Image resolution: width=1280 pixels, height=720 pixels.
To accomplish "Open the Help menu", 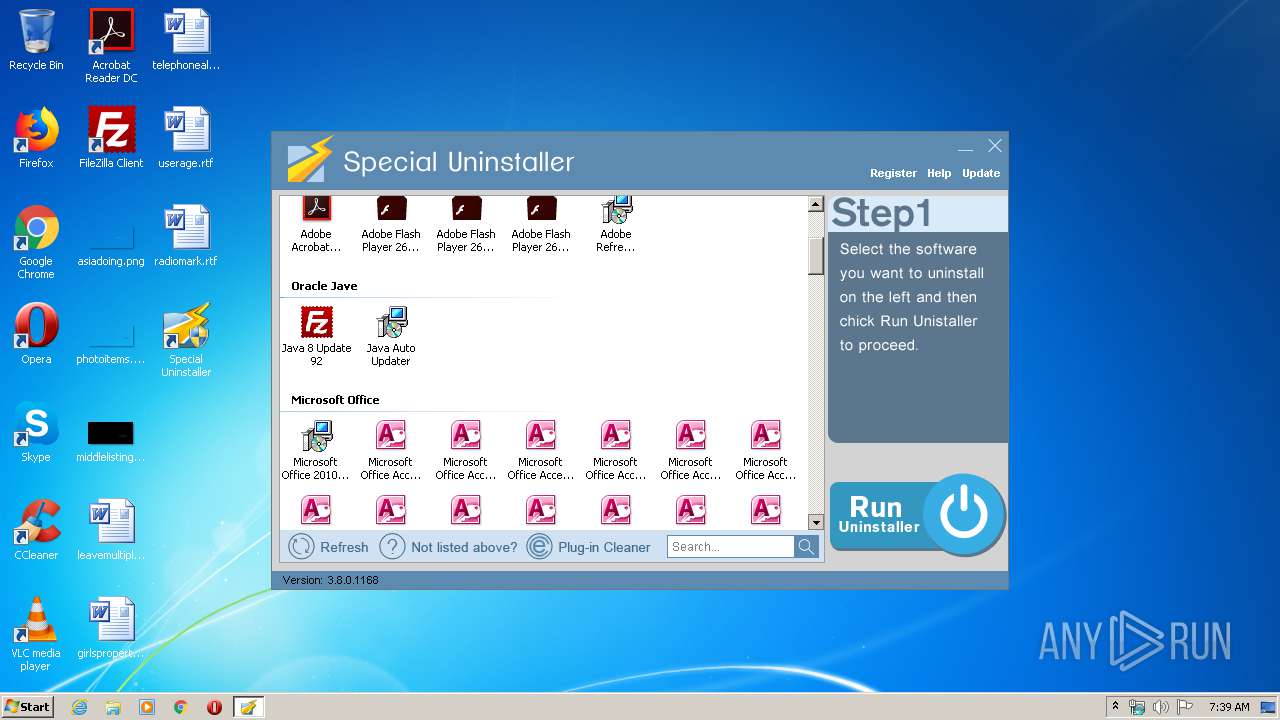I will (x=939, y=173).
